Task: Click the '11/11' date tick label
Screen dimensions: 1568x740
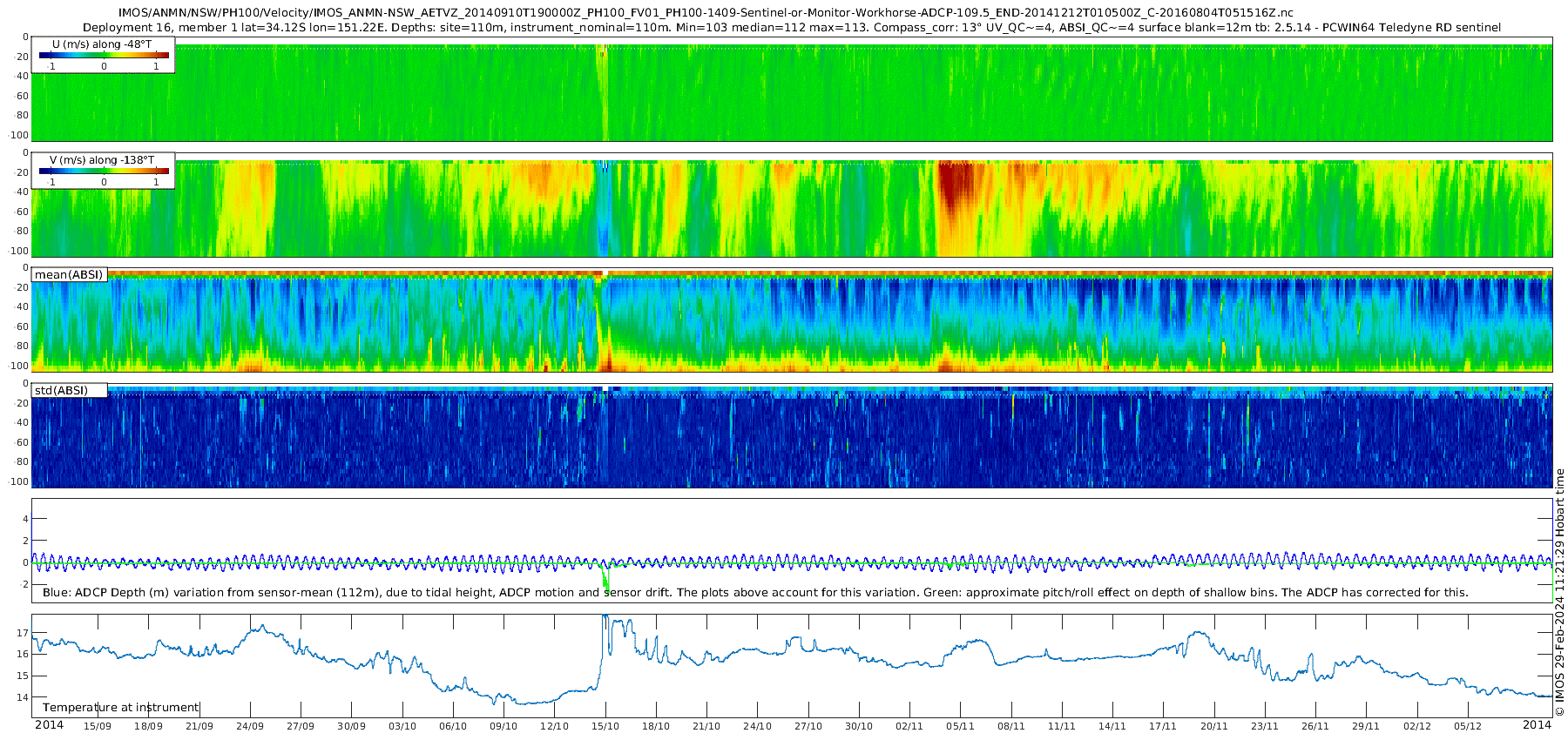Action: coord(1062,726)
